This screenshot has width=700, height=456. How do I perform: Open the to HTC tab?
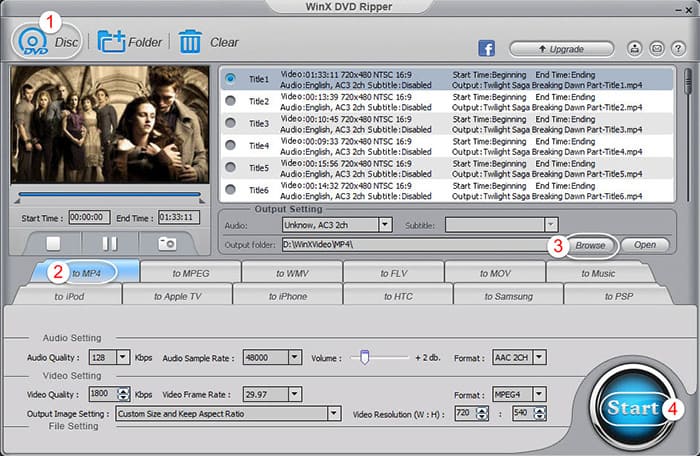398,296
